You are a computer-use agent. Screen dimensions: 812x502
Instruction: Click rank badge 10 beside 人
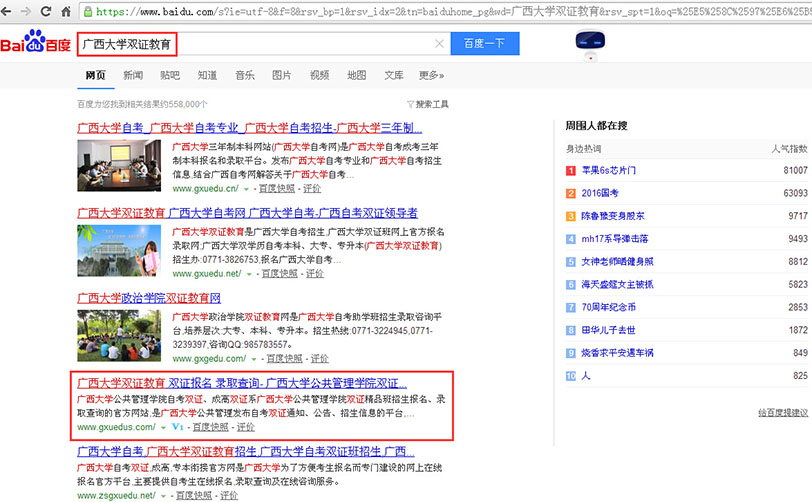coord(571,376)
